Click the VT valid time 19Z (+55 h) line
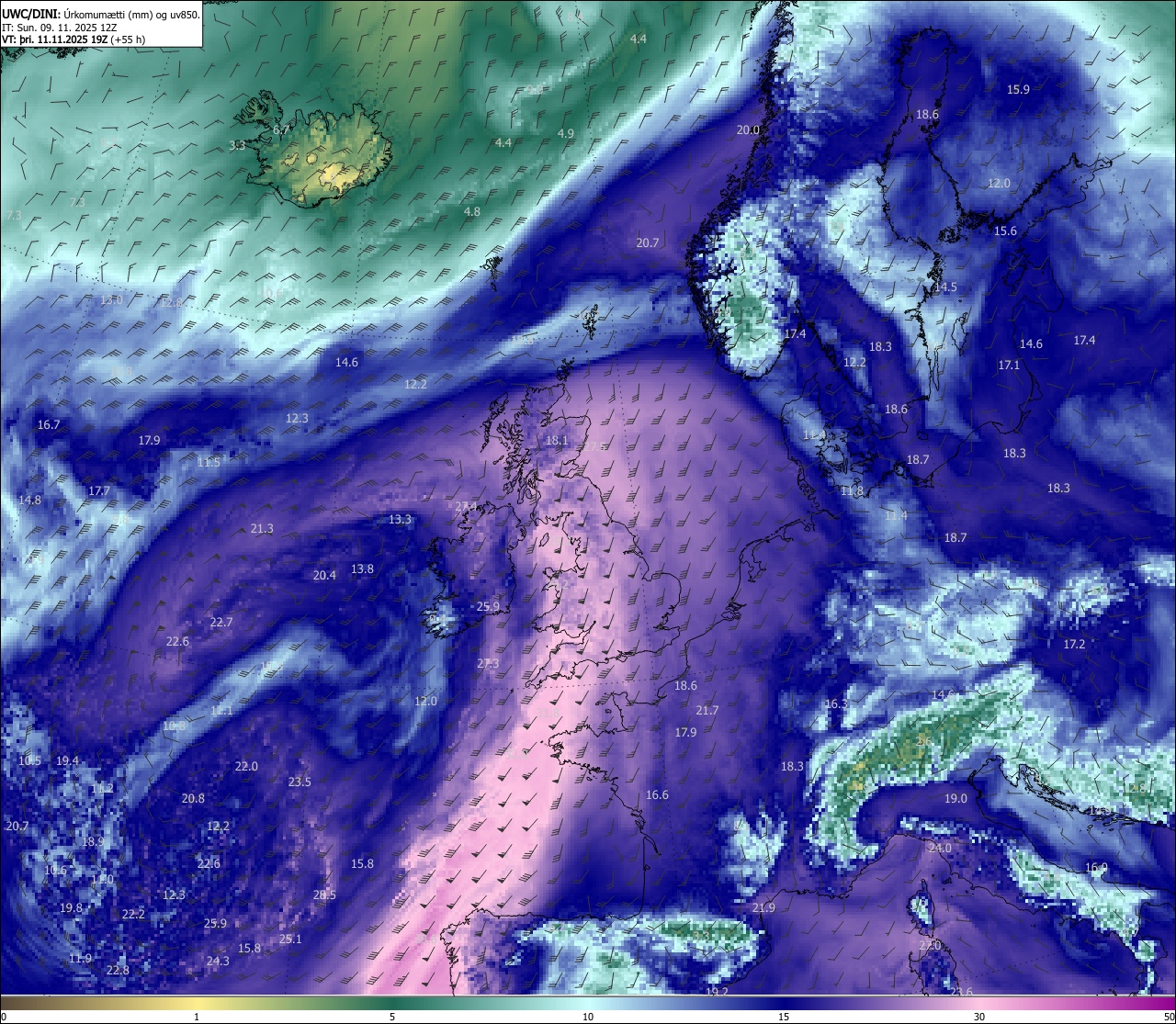Viewport: 1176px width, 1024px height. pyautogui.click(x=73, y=39)
